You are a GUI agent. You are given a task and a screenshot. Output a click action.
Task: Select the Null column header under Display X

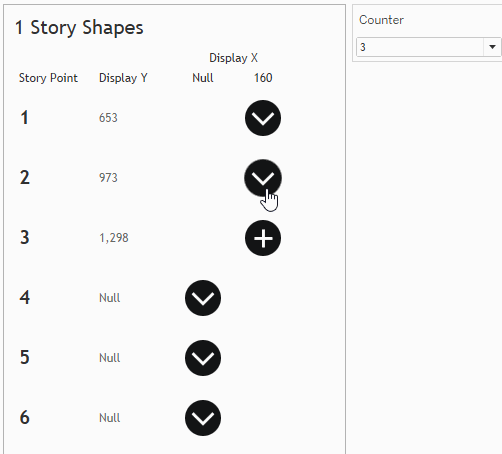click(x=203, y=78)
